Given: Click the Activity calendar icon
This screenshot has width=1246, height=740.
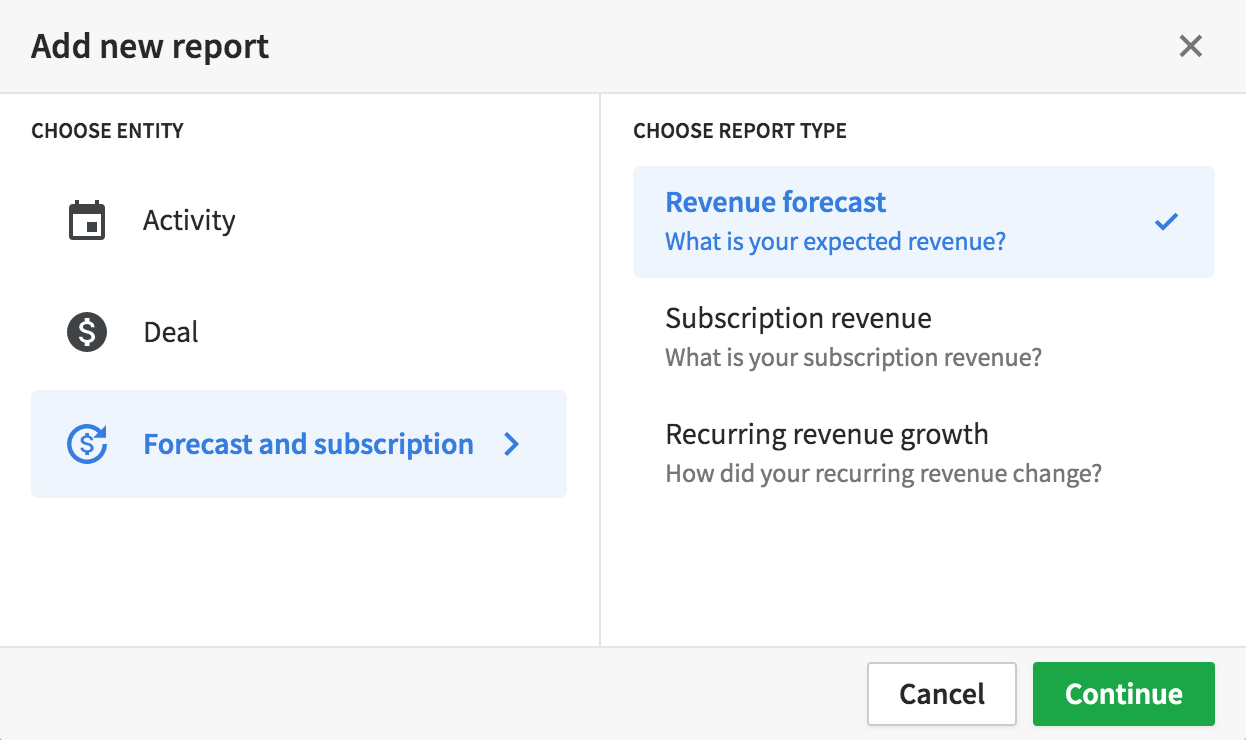Looking at the screenshot, I should (87, 221).
